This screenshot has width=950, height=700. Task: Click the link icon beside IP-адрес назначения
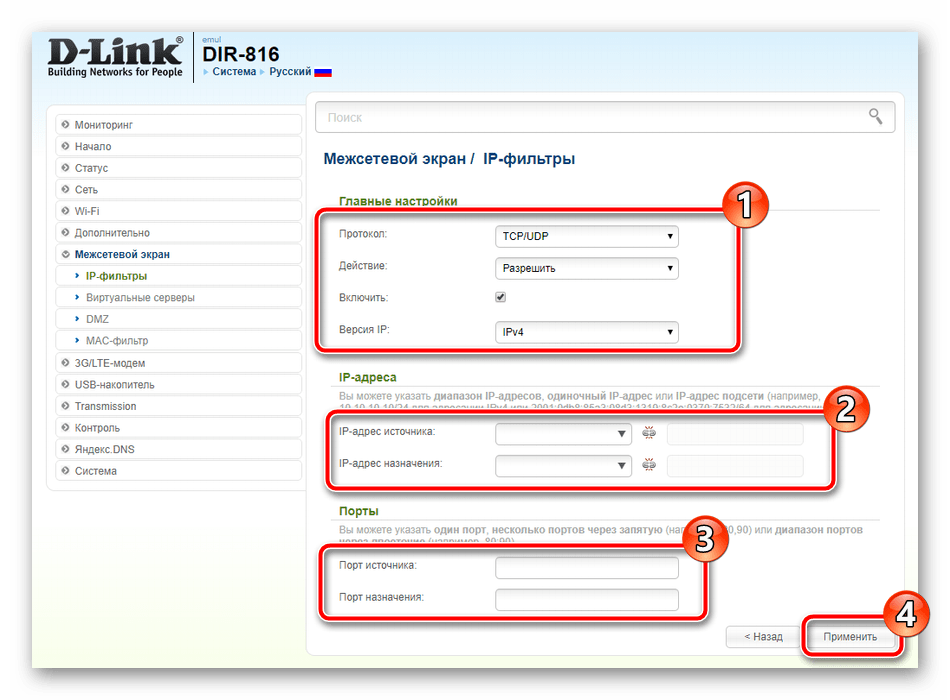[x=649, y=465]
